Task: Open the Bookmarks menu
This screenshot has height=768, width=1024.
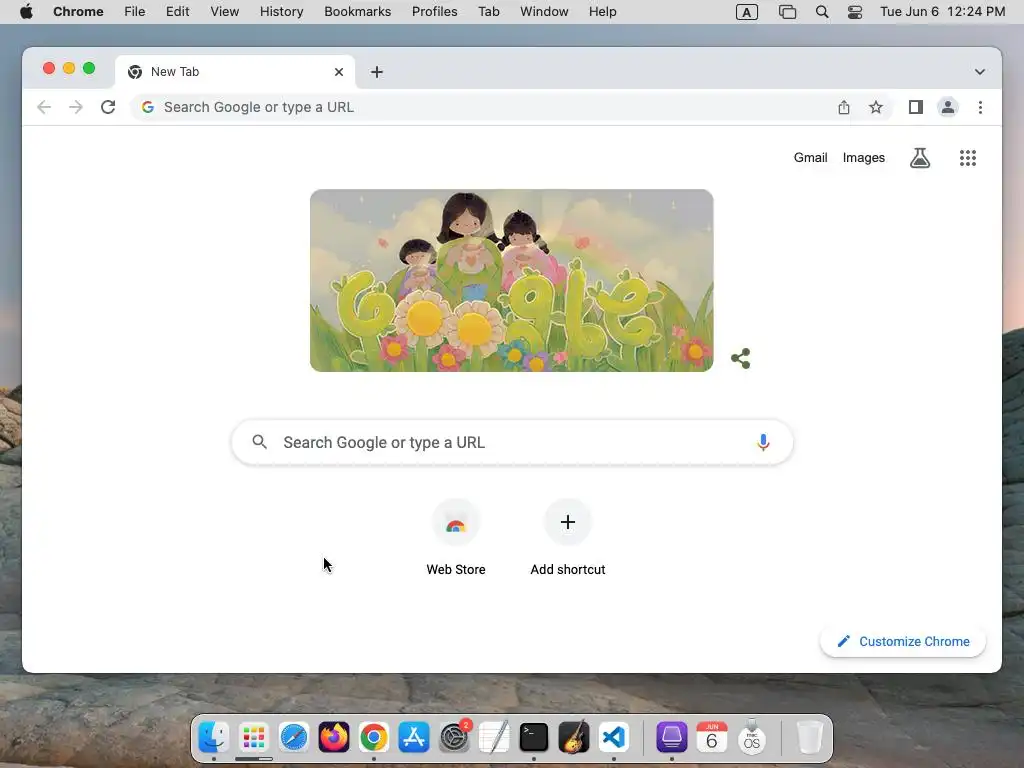Action: (357, 12)
